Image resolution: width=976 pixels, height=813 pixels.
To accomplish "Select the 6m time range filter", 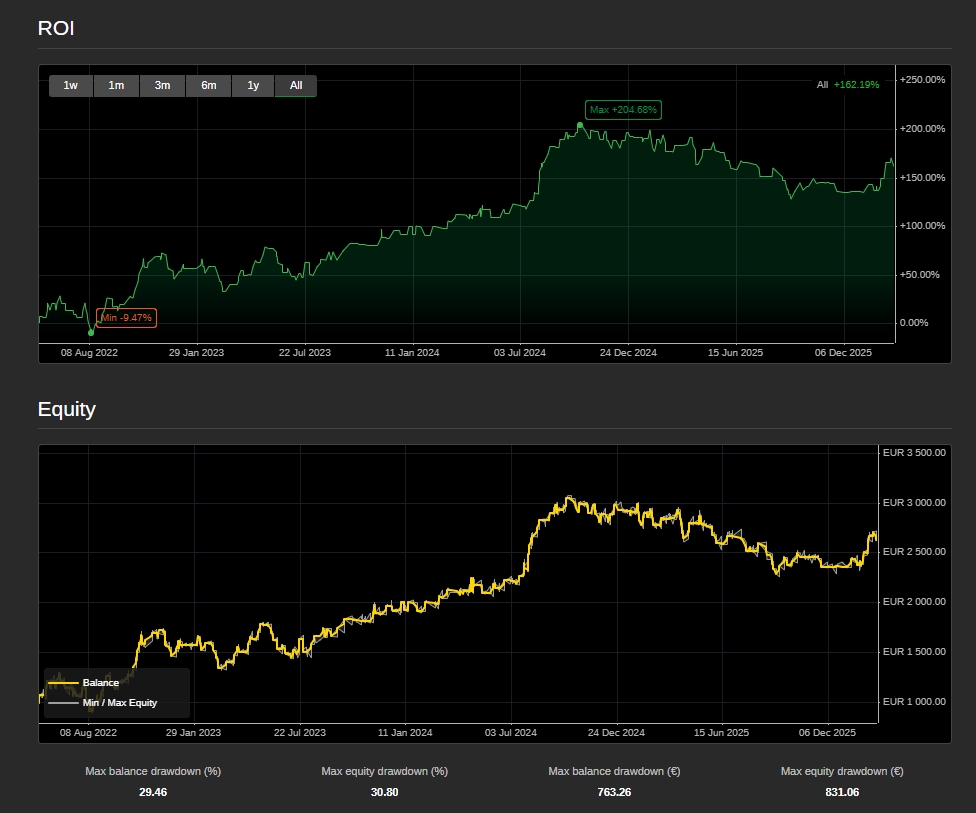I will point(208,86).
